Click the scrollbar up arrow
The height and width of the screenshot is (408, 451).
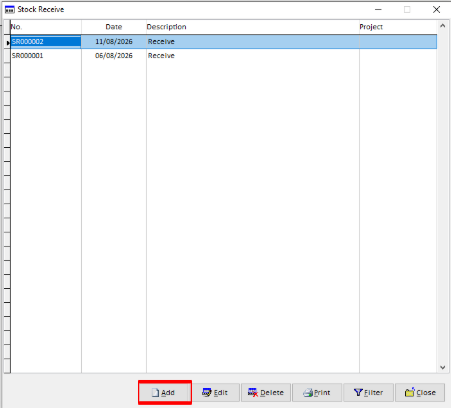click(442, 26)
